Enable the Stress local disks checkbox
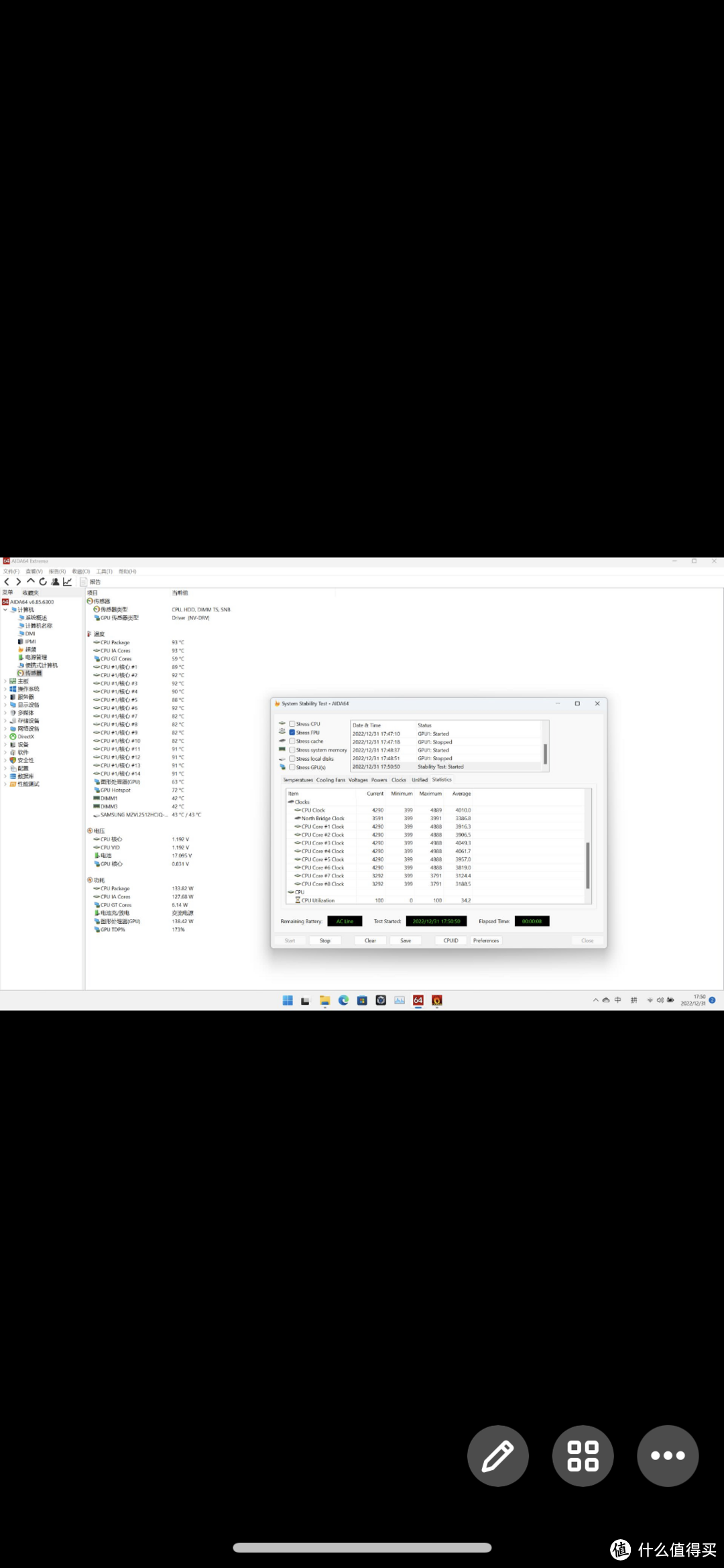 [x=292, y=759]
